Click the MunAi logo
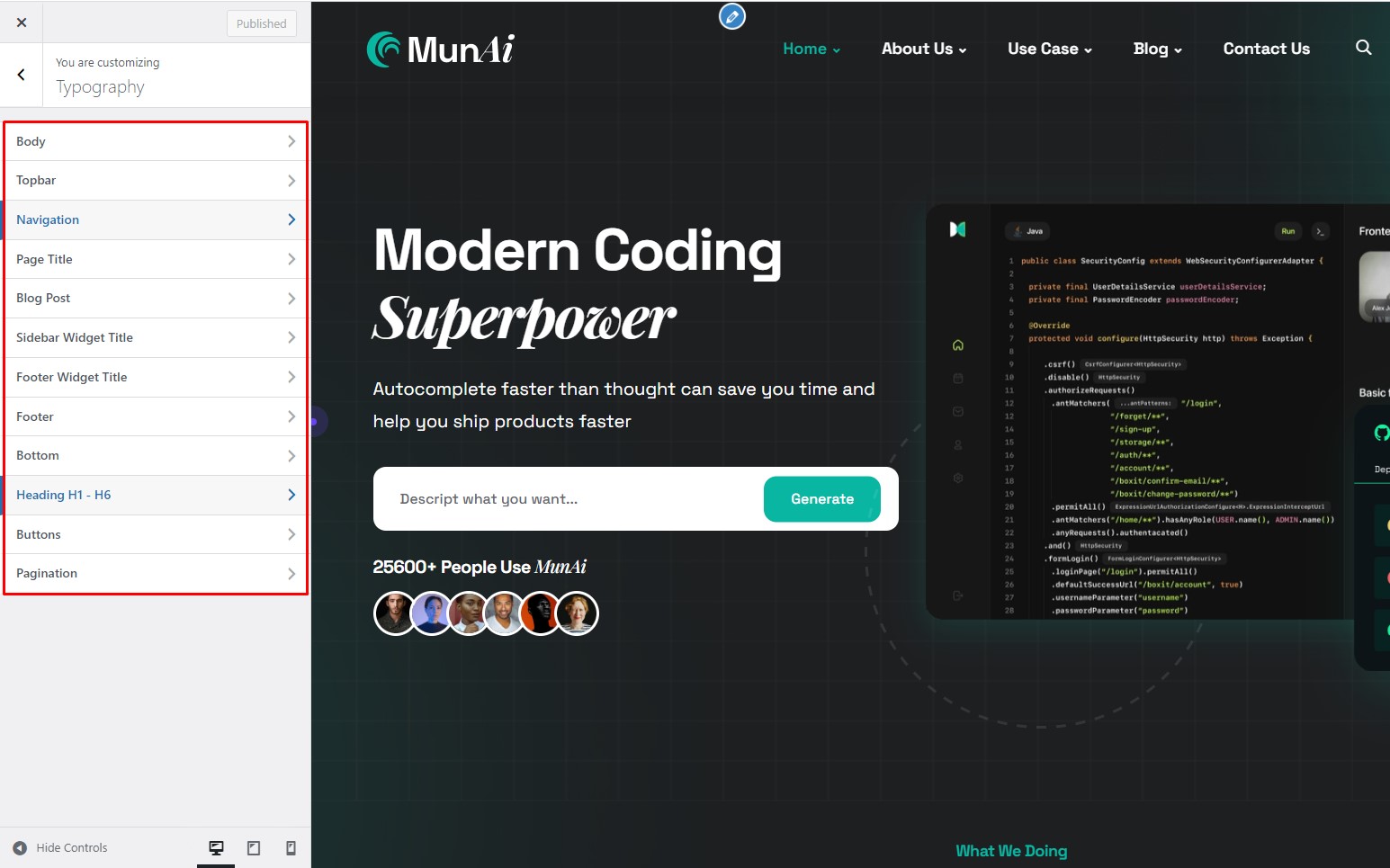This screenshot has width=1390, height=868. (441, 49)
